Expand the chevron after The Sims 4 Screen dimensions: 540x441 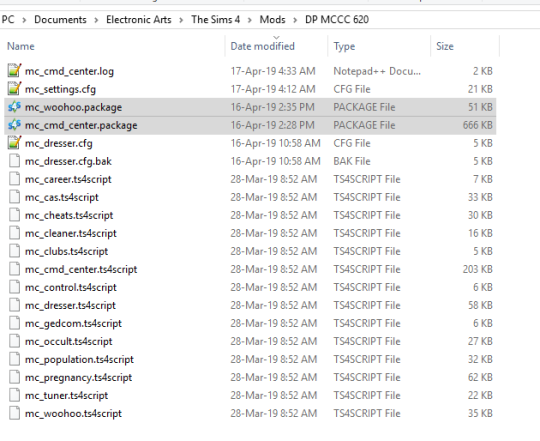pos(250,20)
